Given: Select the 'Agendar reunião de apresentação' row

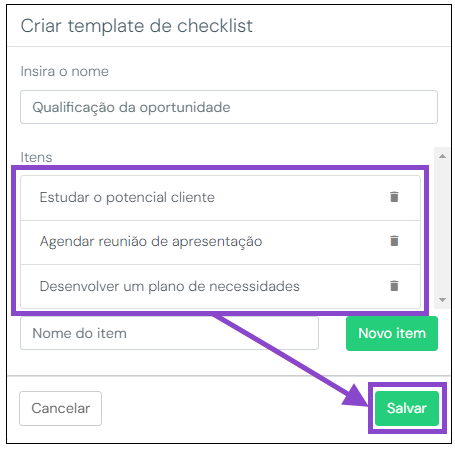Looking at the screenshot, I should click(x=220, y=242).
